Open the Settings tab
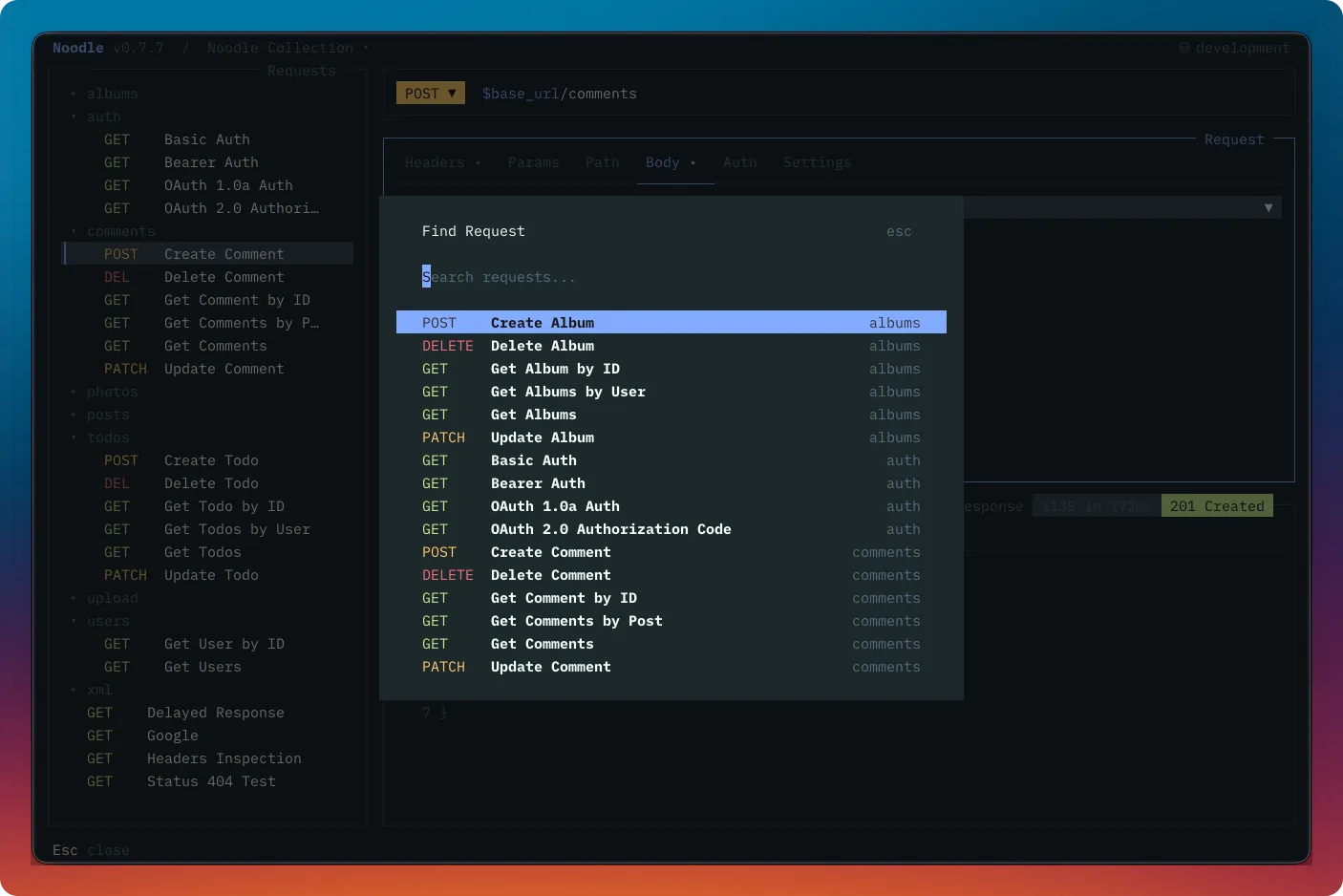1343x896 pixels. [817, 162]
